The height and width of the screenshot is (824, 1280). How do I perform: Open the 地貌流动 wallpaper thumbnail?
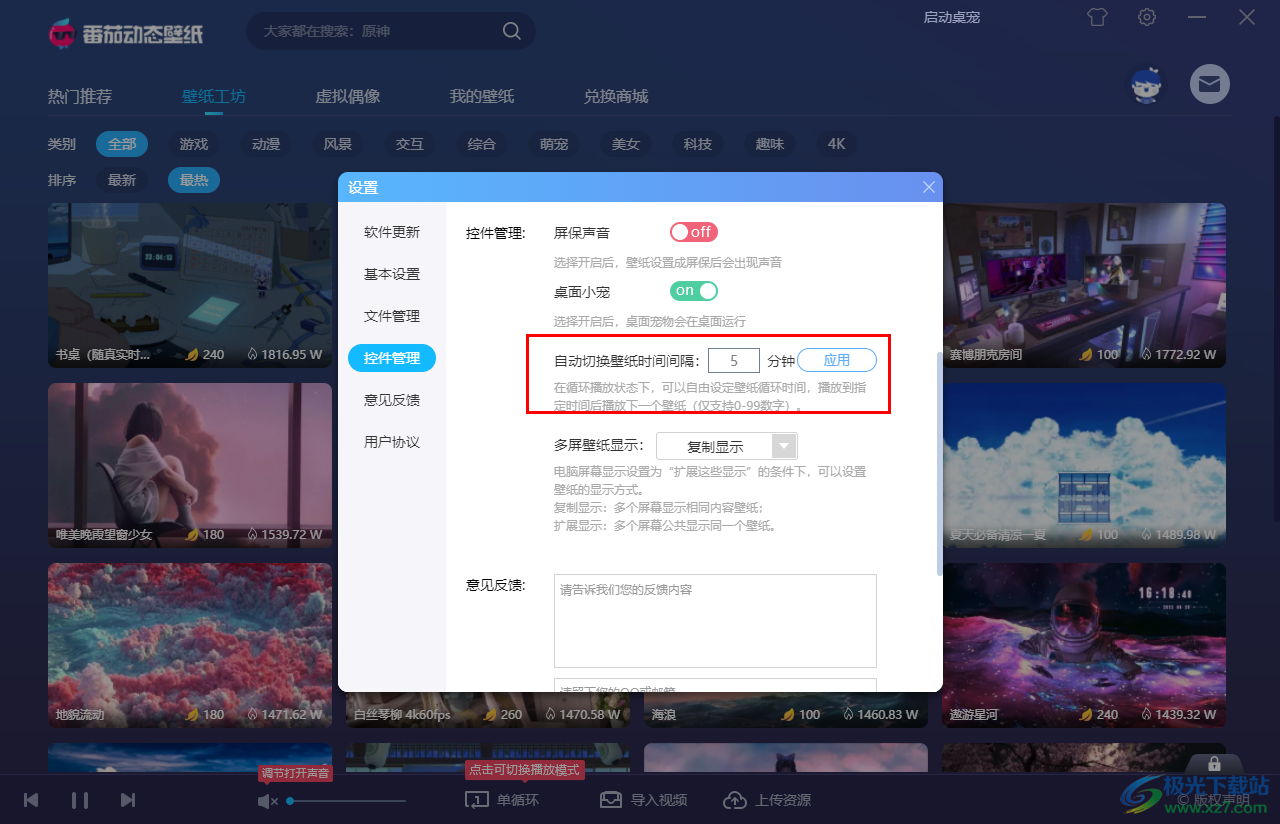point(190,645)
